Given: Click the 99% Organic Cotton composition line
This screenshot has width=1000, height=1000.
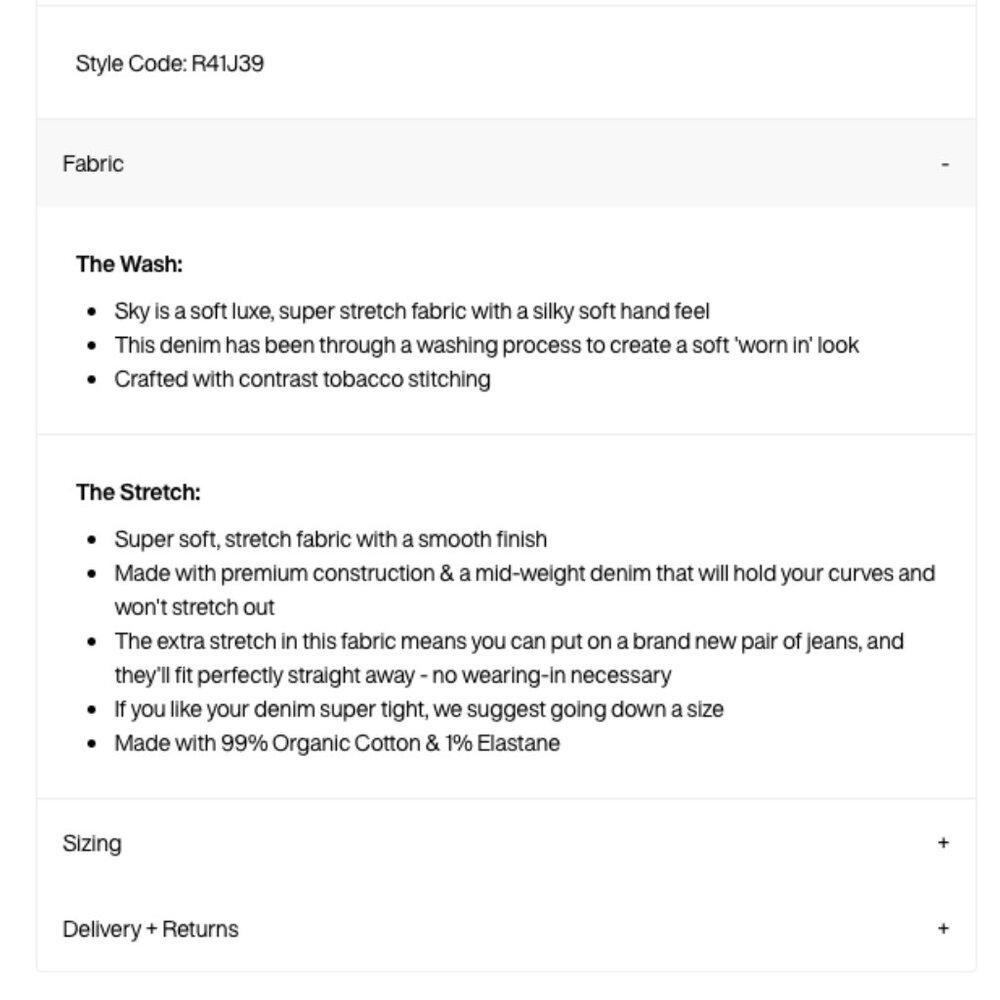Looking at the screenshot, I should [x=337, y=743].
